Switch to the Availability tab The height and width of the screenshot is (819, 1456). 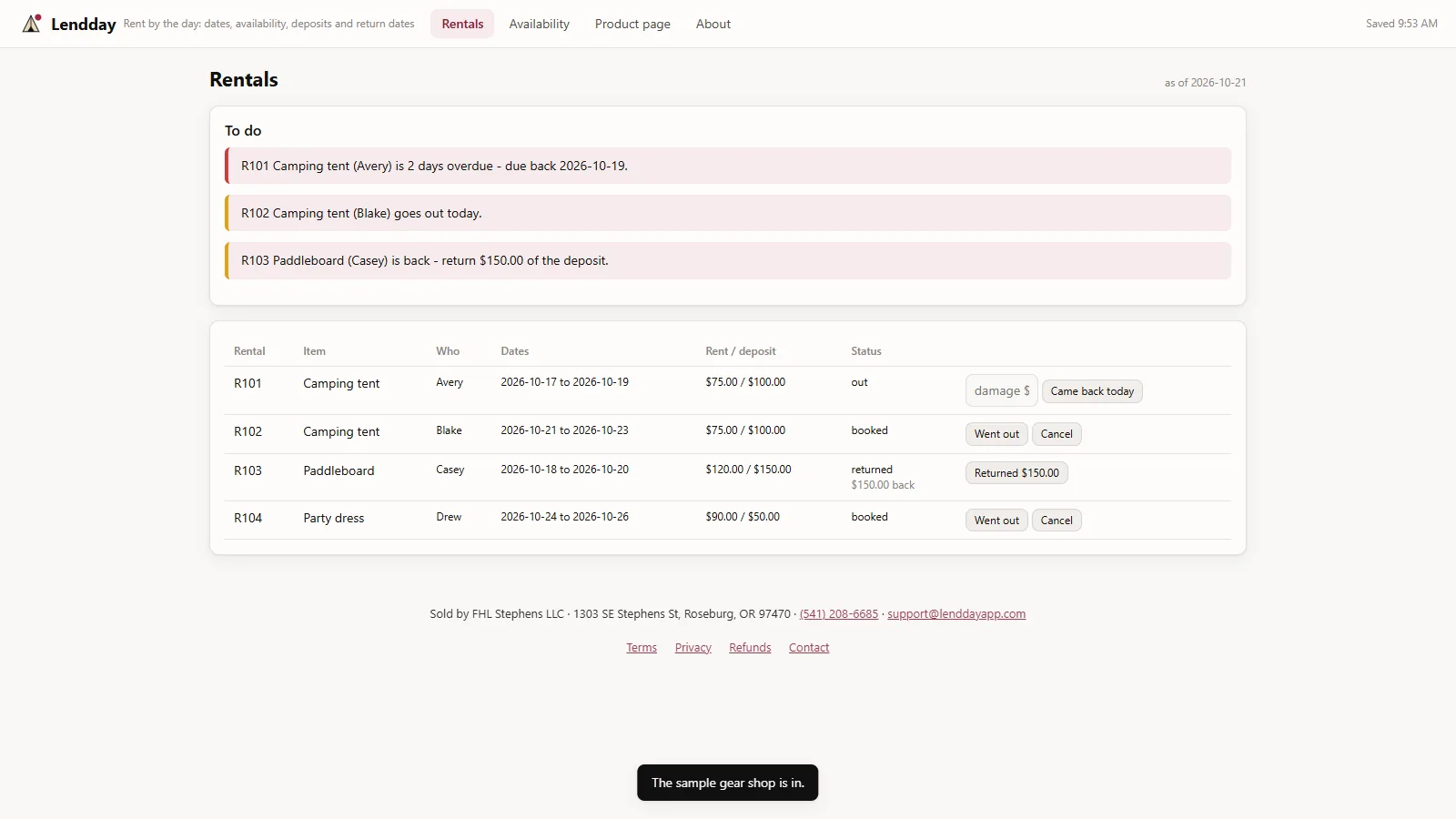tap(540, 24)
